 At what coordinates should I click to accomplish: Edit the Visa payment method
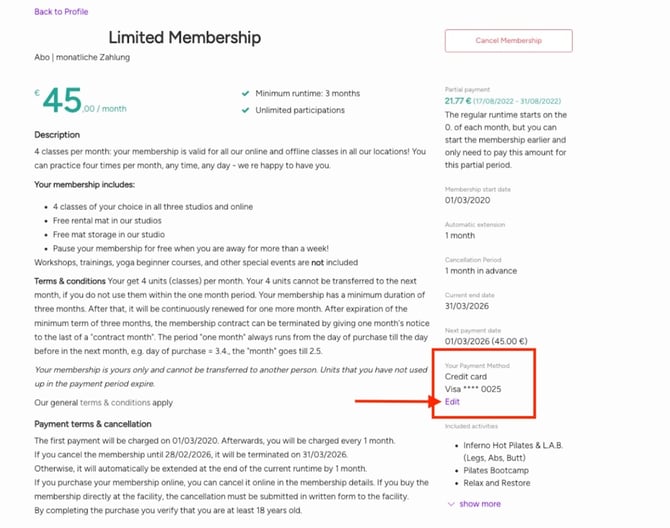pyautogui.click(x=452, y=402)
